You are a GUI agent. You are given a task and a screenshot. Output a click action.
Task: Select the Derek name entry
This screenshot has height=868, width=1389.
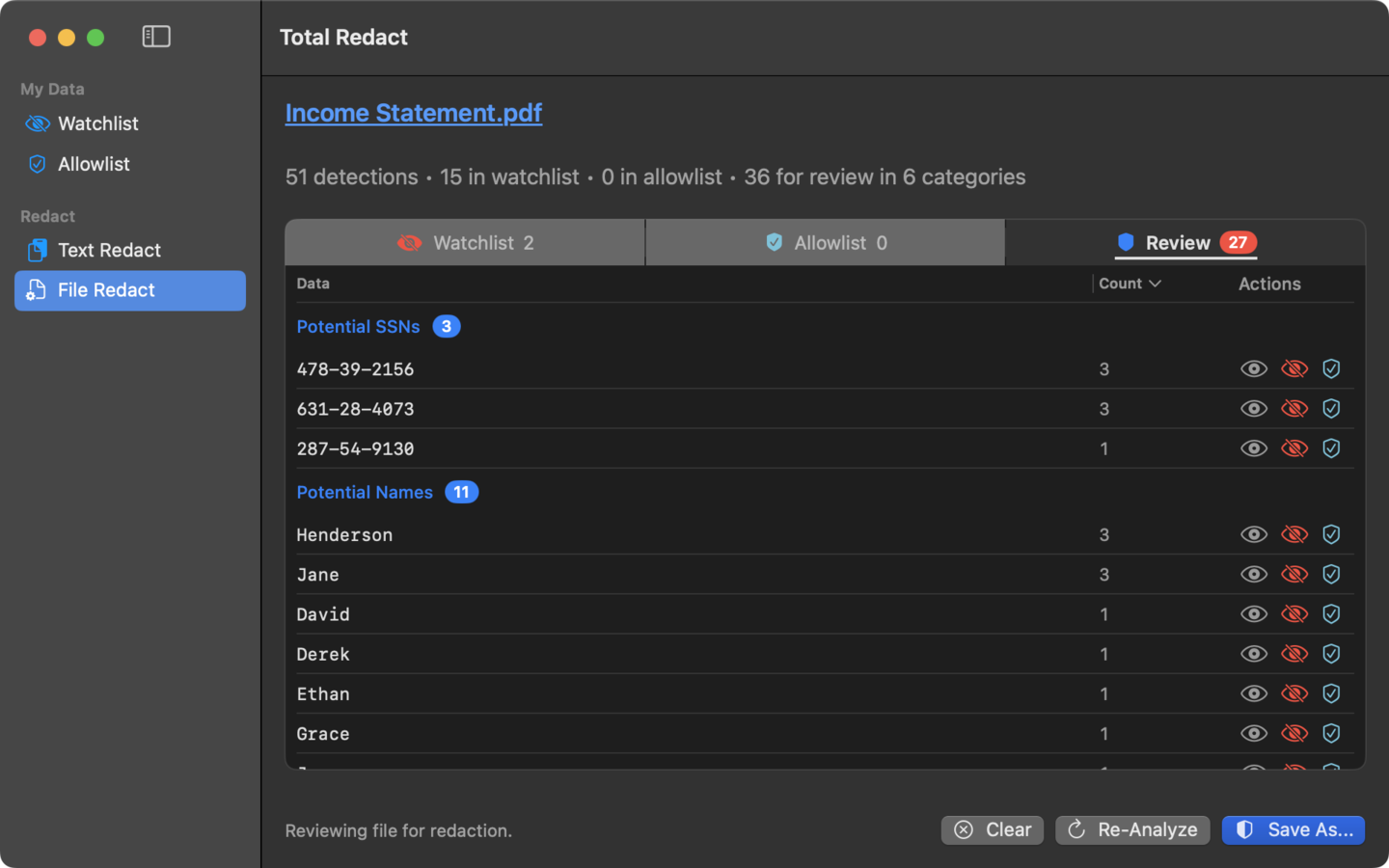[x=323, y=654]
